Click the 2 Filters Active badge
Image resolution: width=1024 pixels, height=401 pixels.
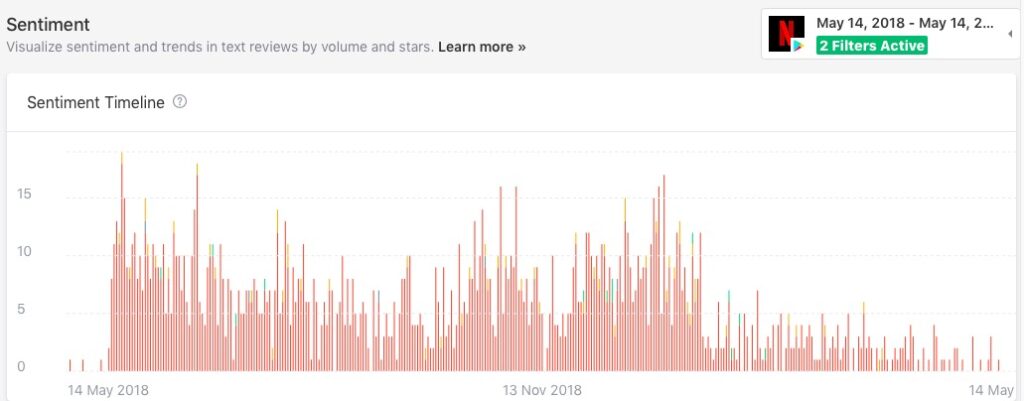pos(871,46)
